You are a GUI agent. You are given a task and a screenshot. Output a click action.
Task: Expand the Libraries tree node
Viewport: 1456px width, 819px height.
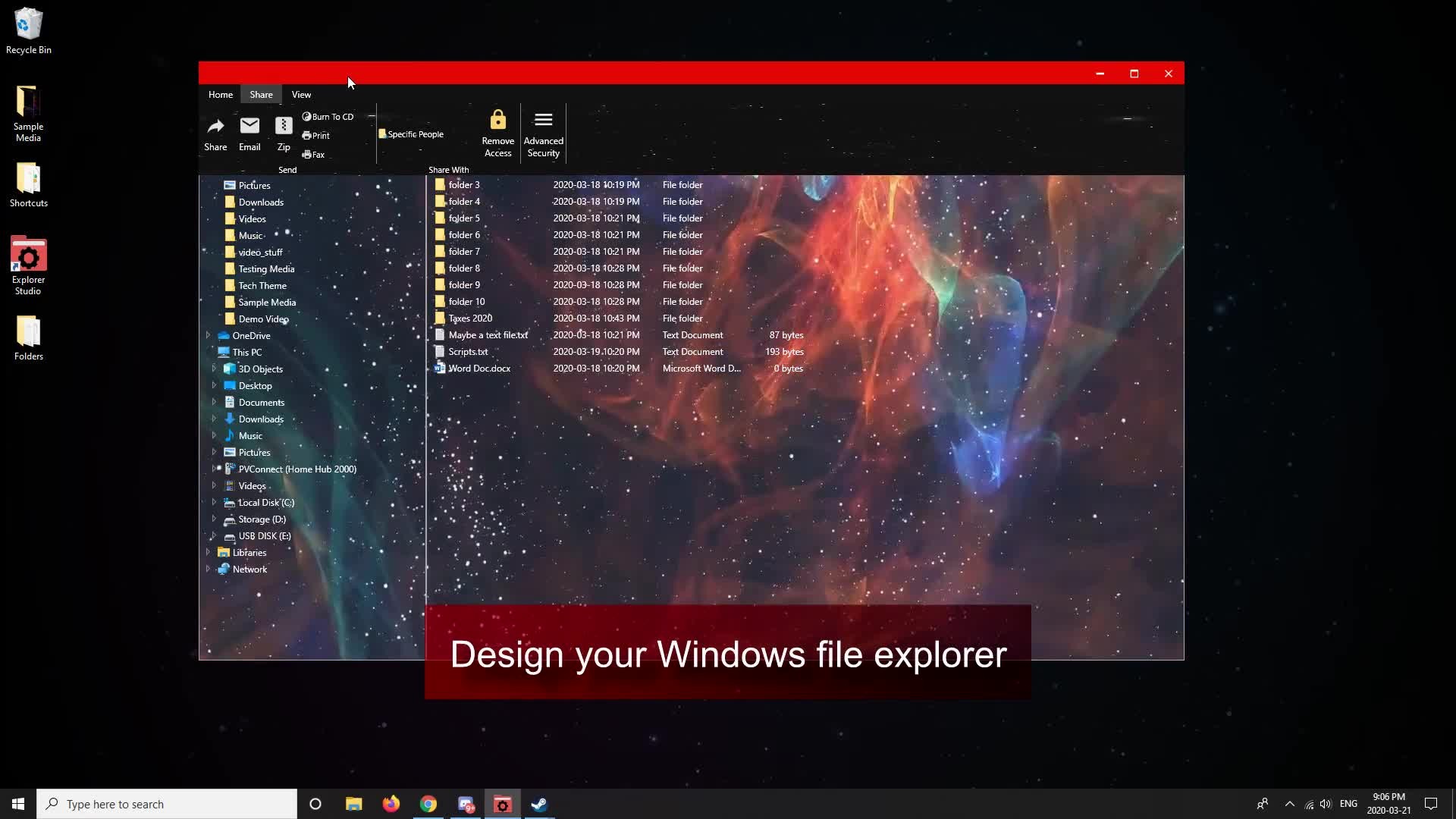208,552
